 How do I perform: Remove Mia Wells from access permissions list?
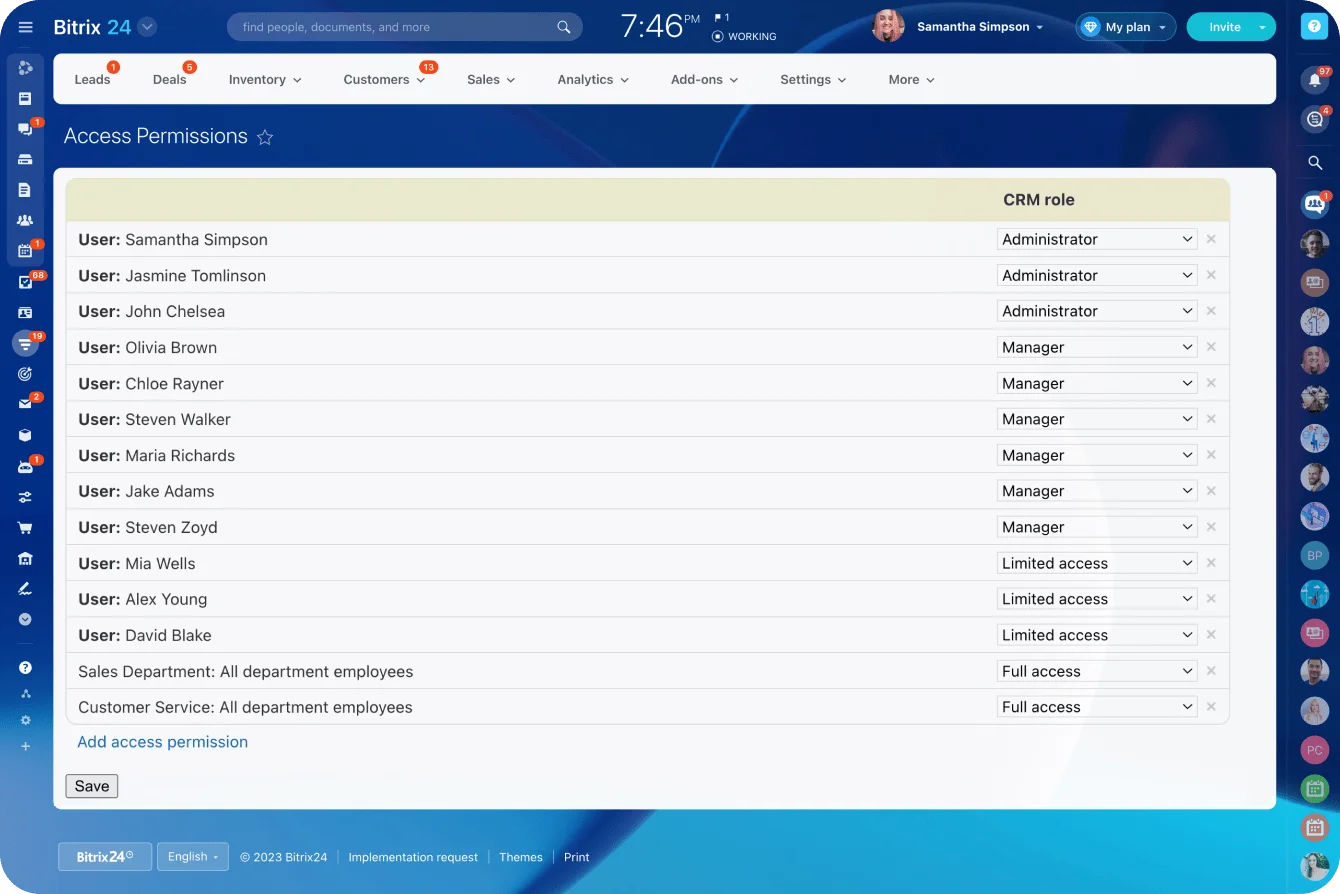coord(1211,562)
